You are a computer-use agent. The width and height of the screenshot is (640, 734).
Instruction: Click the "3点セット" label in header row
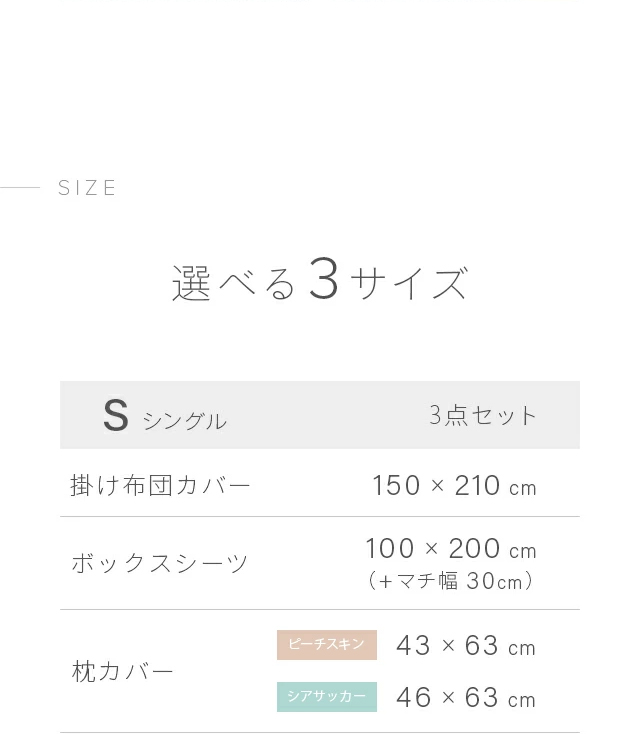(483, 416)
